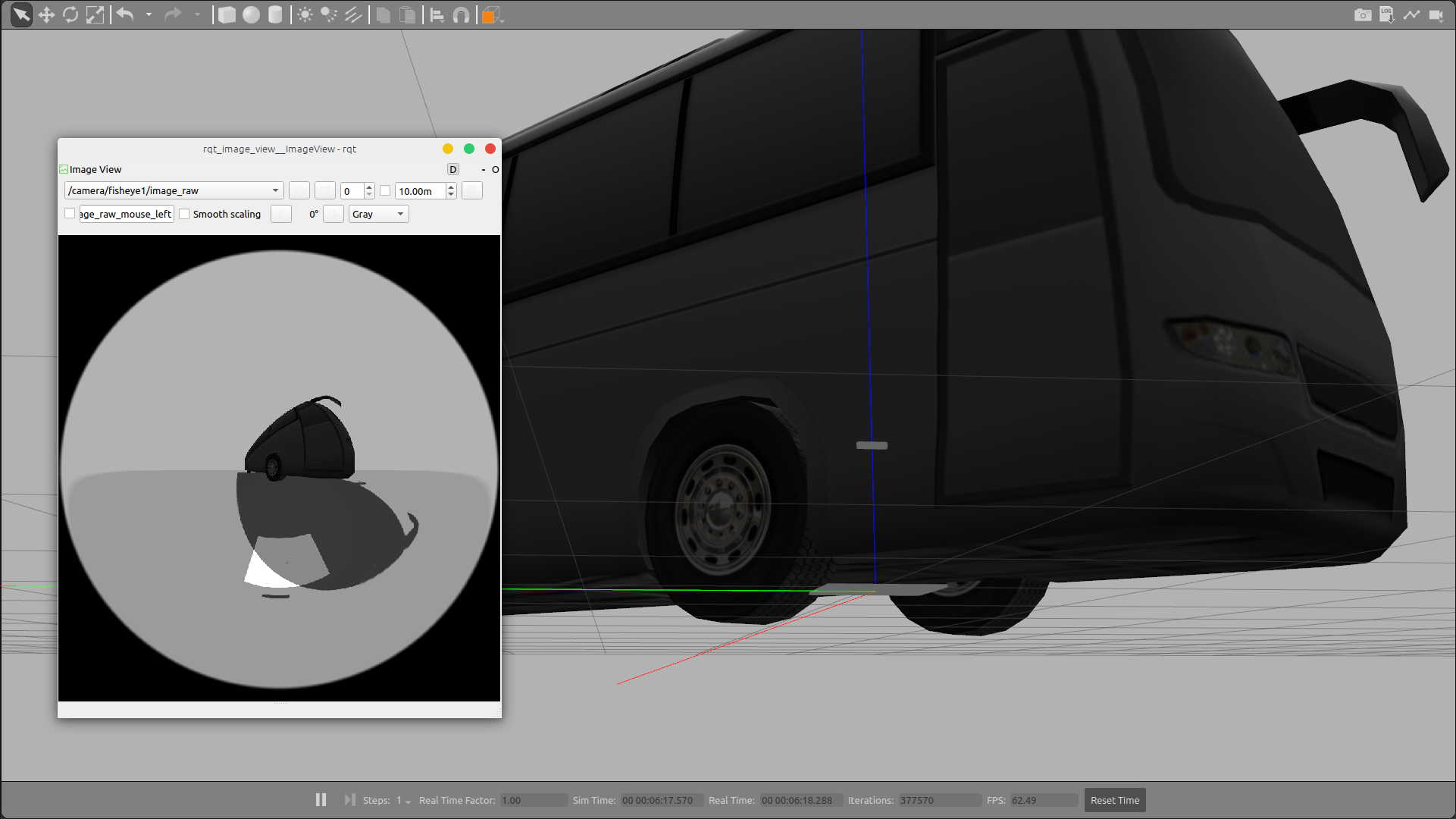Select the translate mode tool
This screenshot has height=819, width=1456.
point(46,15)
